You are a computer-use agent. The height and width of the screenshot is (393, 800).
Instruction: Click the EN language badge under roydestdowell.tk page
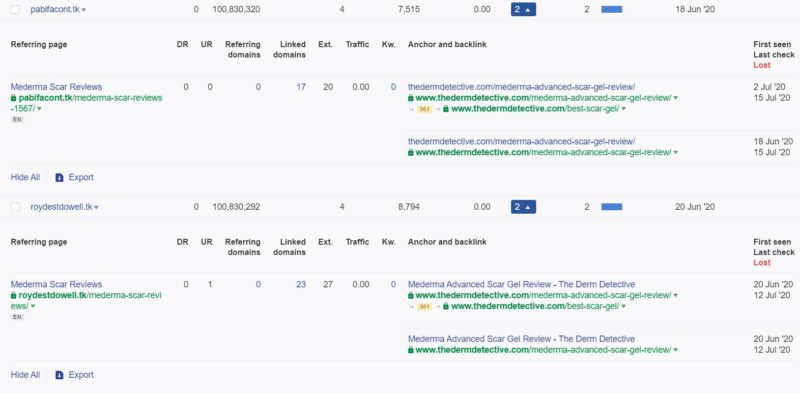coord(17,317)
